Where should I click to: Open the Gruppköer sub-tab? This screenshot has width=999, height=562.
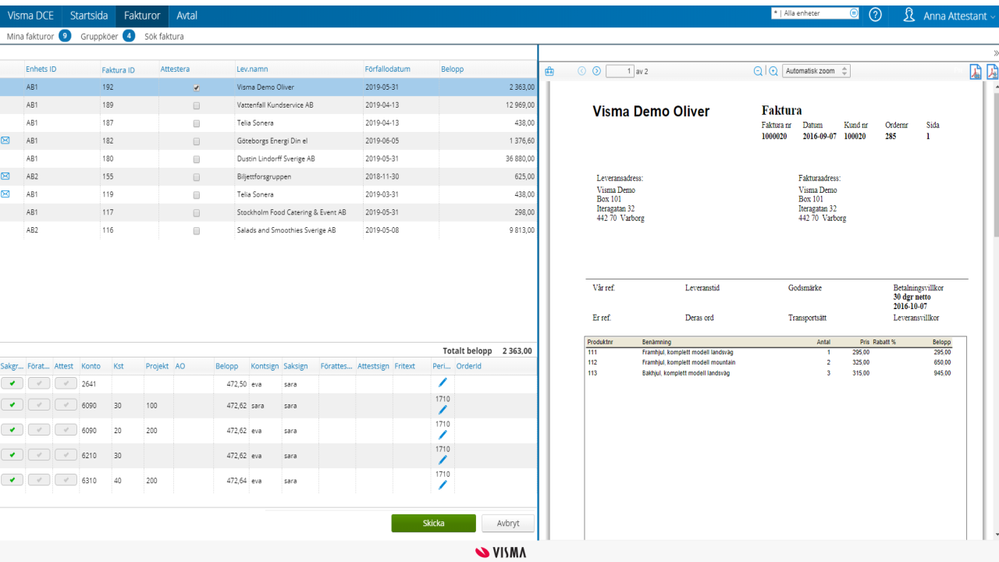coord(99,36)
